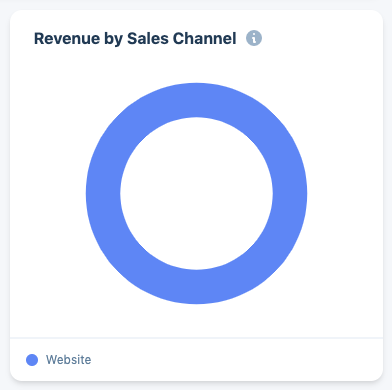Click the words Sales Channel in the title

point(182,38)
